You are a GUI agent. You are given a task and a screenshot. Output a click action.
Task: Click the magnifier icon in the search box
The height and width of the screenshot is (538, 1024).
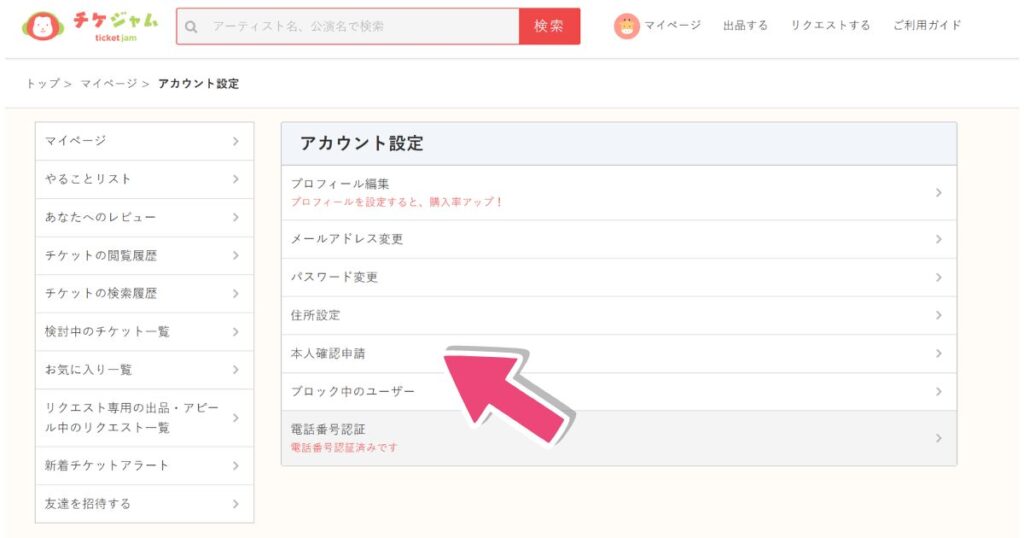(x=191, y=27)
